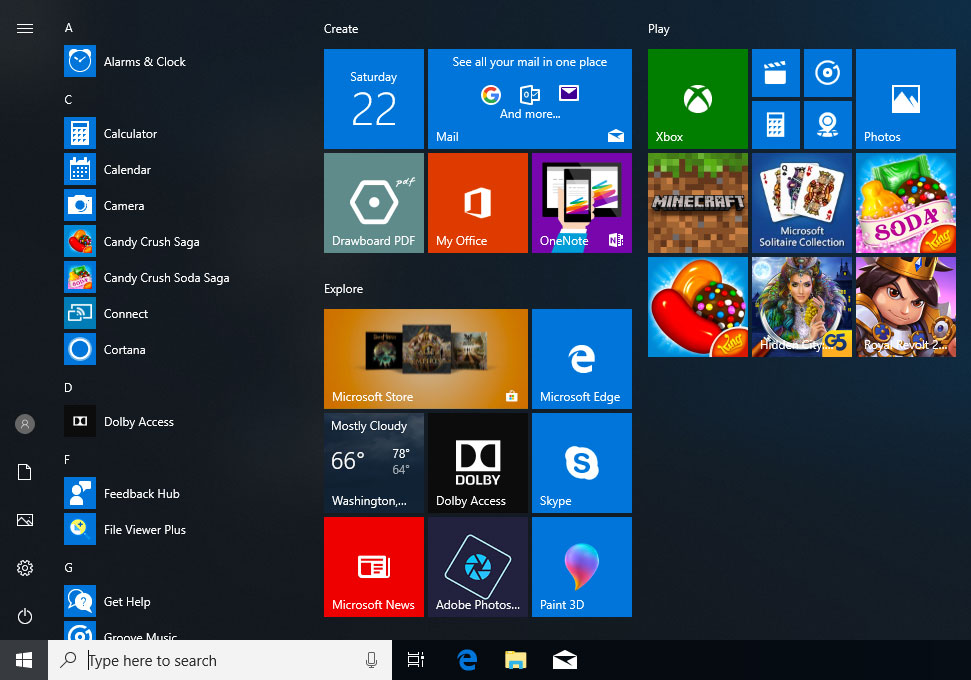Open the Candy Crush Soda tile in Play

(x=906, y=203)
